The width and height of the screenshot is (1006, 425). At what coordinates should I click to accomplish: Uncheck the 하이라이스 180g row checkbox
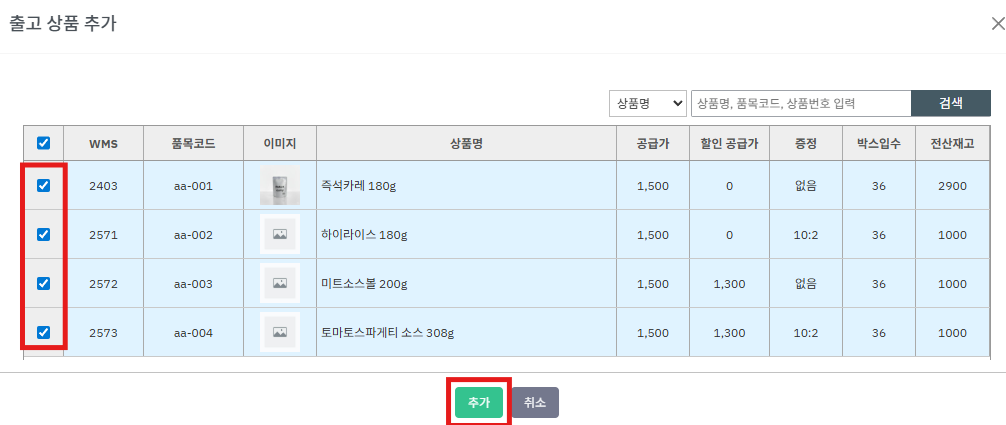(43, 234)
